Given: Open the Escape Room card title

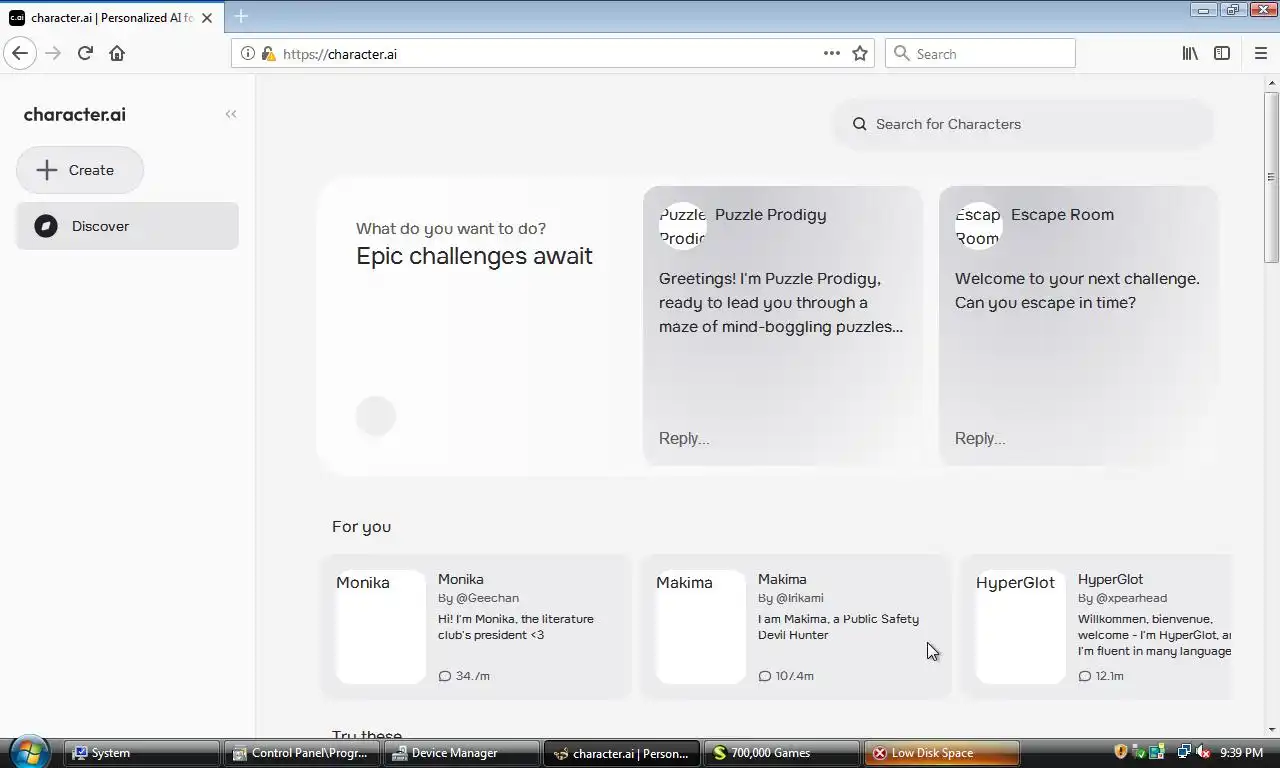Looking at the screenshot, I should [x=1062, y=214].
